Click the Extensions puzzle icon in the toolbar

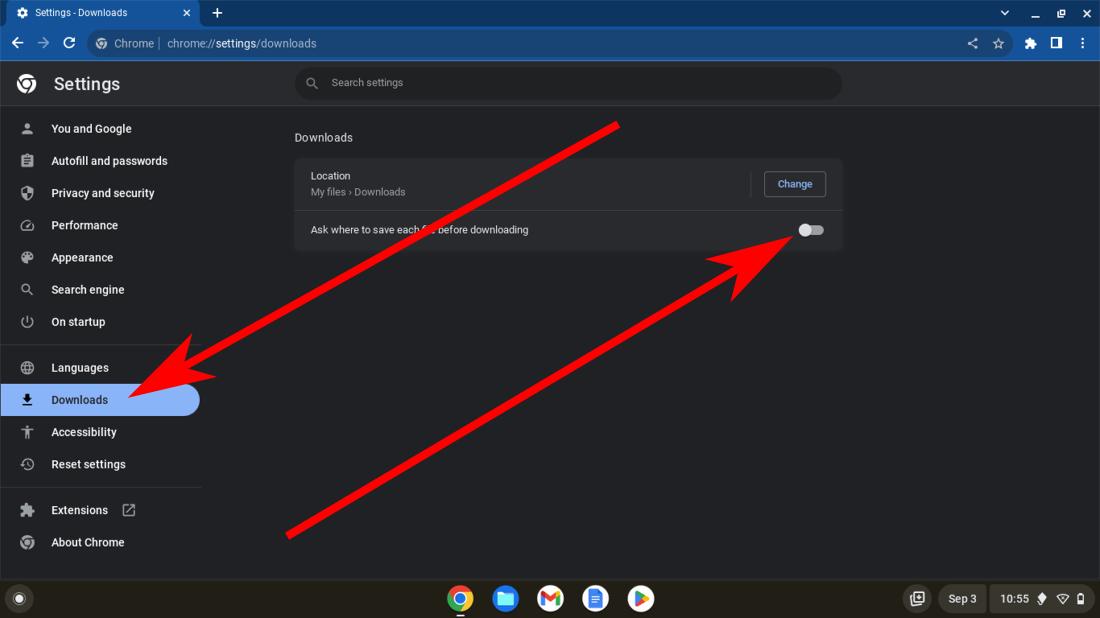(1030, 43)
